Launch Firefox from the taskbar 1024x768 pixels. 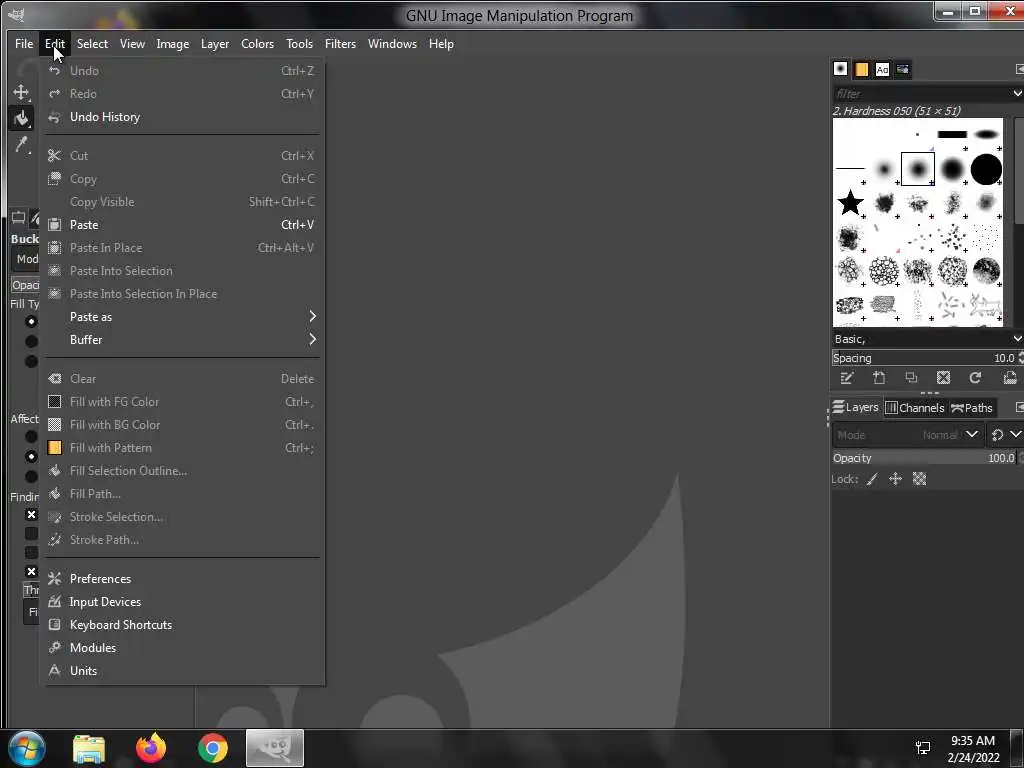tap(151, 748)
